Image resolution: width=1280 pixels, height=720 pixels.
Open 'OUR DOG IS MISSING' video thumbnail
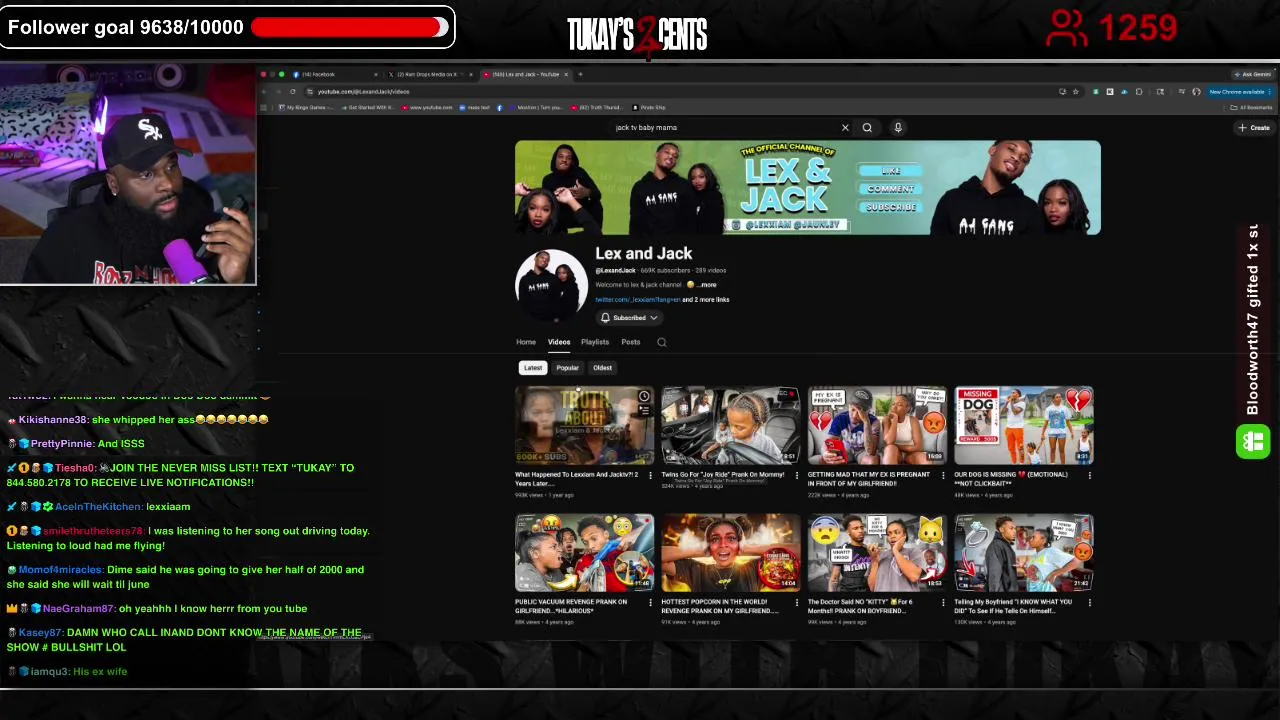(x=1024, y=426)
